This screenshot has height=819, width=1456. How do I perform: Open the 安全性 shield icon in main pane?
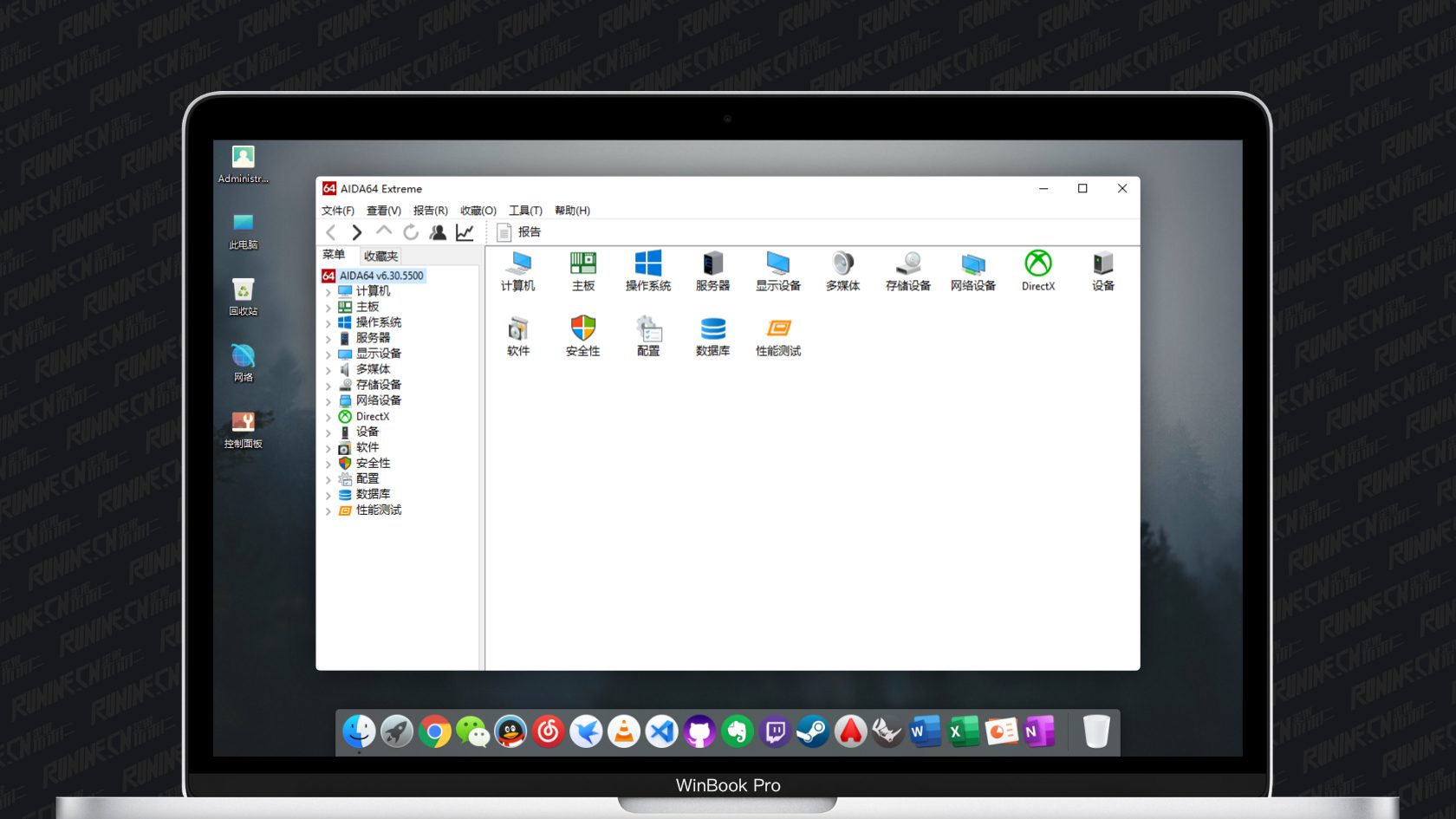tap(583, 336)
